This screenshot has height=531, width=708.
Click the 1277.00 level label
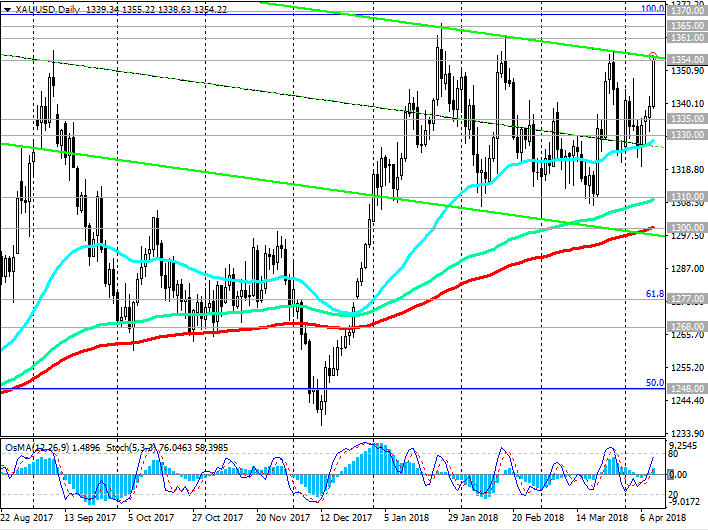tap(687, 299)
